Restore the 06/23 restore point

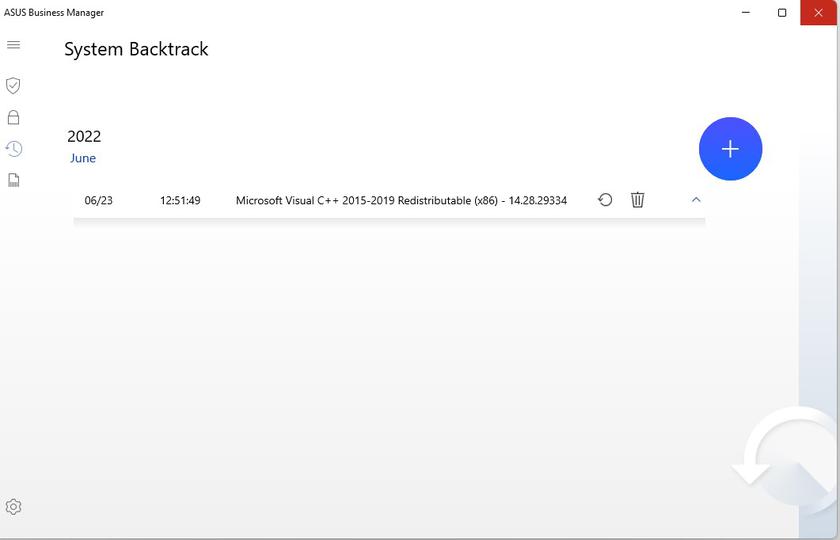[x=605, y=200]
